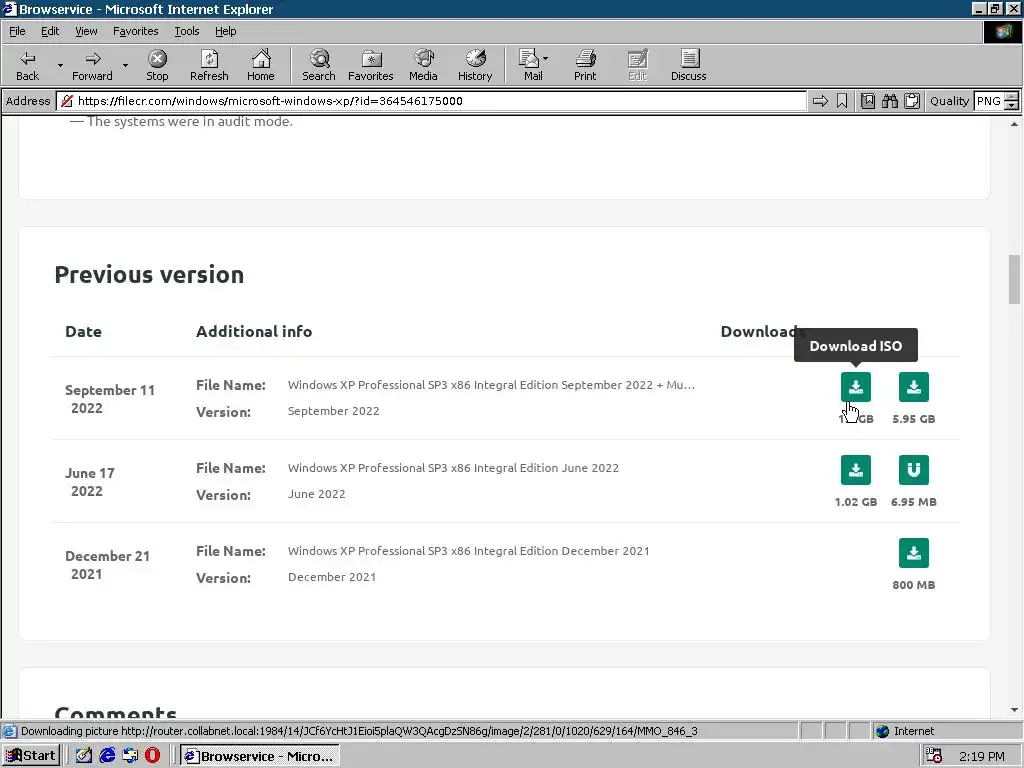1024x768 pixels.
Task: Click the system tray scheduler icon
Action: point(934,756)
